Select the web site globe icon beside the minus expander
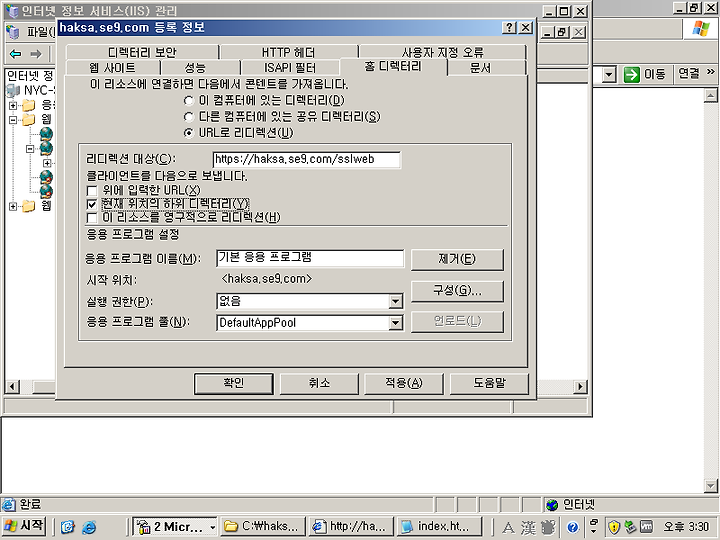Image resolution: width=720 pixels, height=540 pixels. [46, 148]
